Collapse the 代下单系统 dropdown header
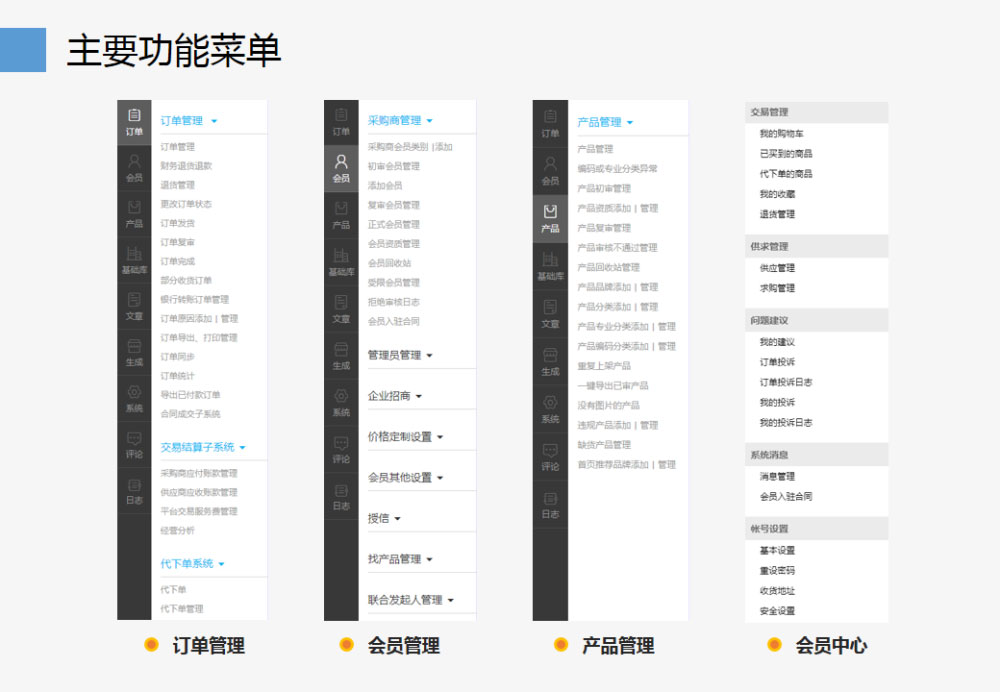The image size is (1000, 692). (193, 564)
